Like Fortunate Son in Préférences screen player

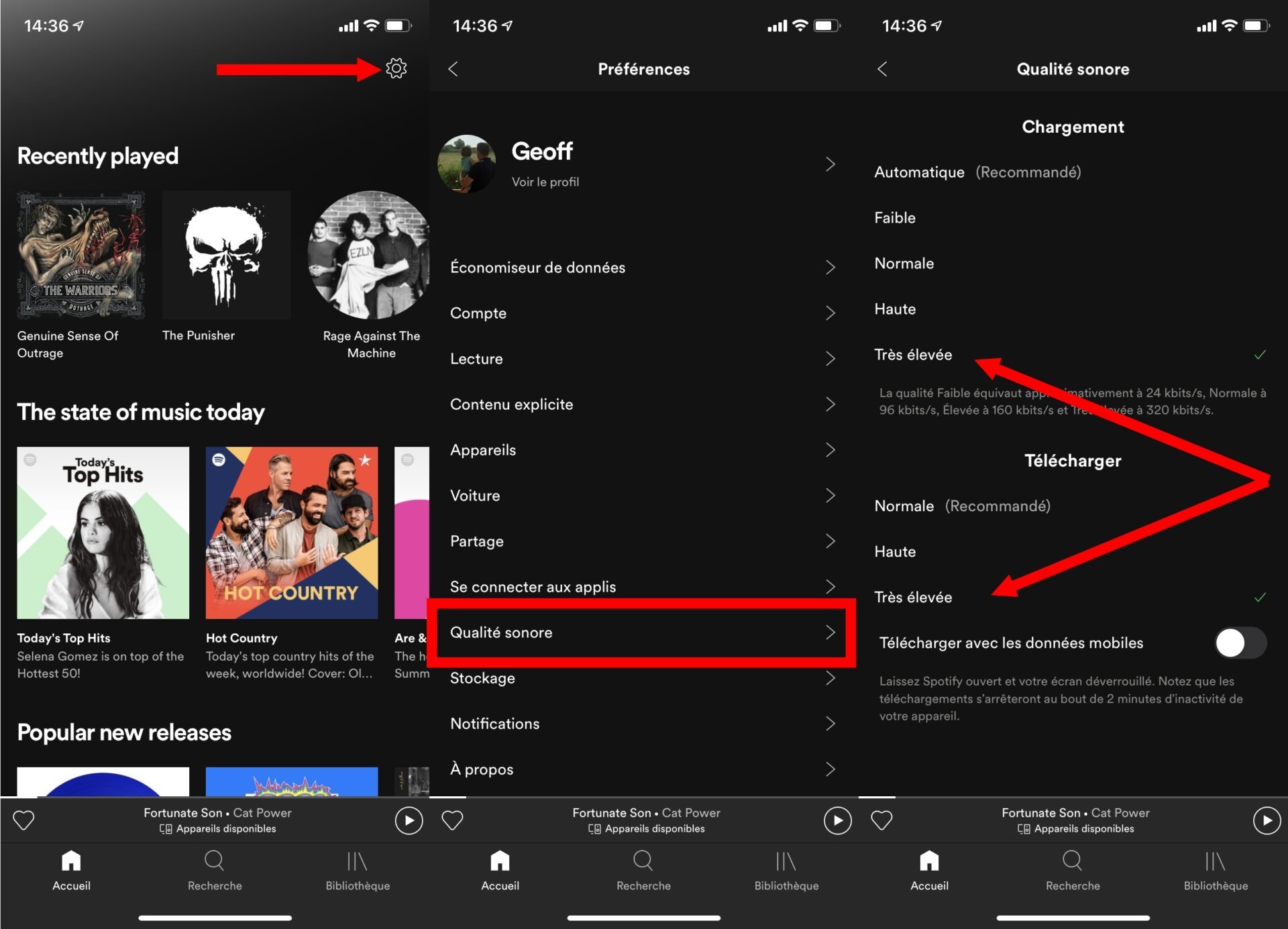pos(453,820)
